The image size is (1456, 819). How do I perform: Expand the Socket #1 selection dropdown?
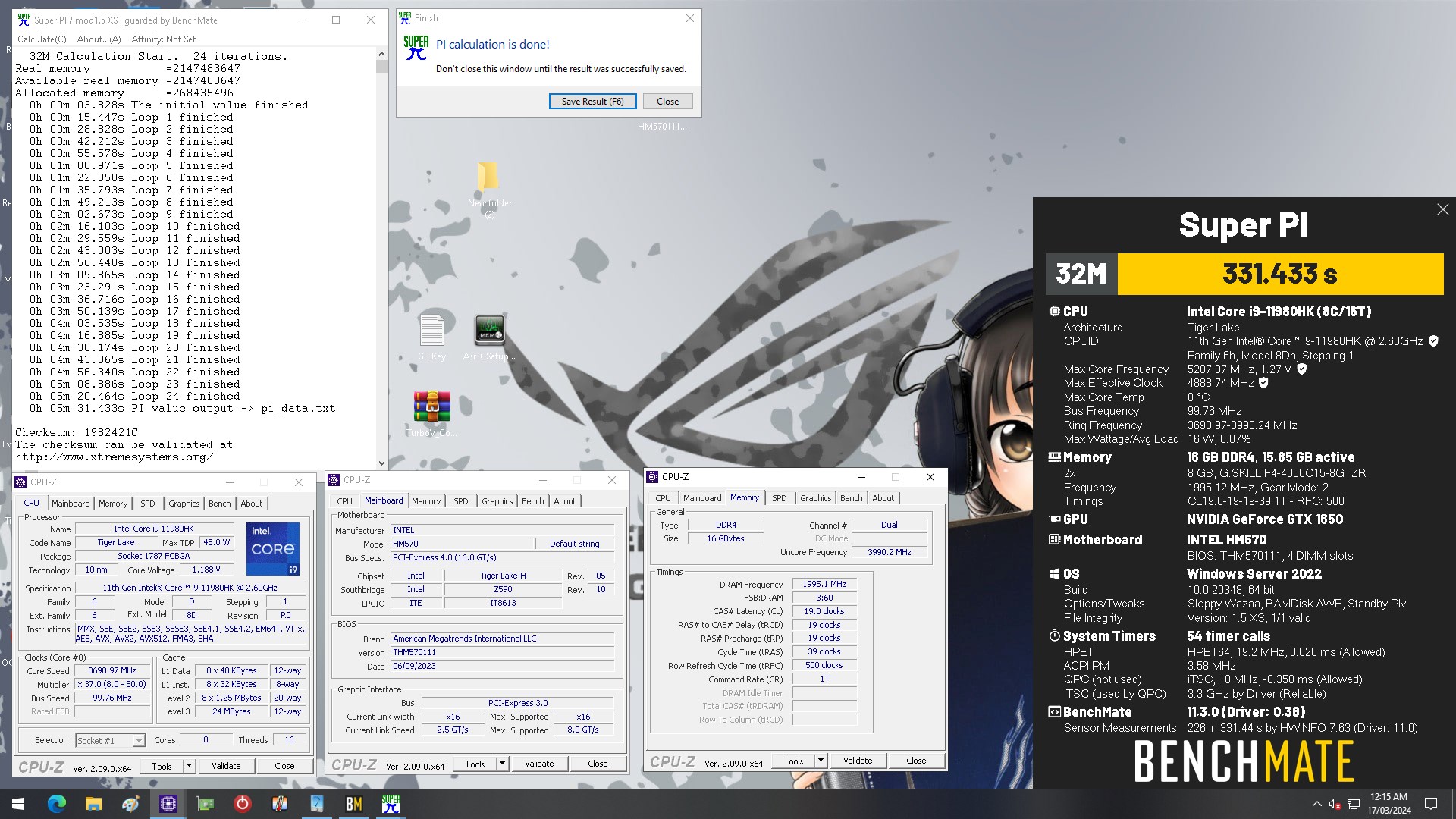(x=139, y=741)
